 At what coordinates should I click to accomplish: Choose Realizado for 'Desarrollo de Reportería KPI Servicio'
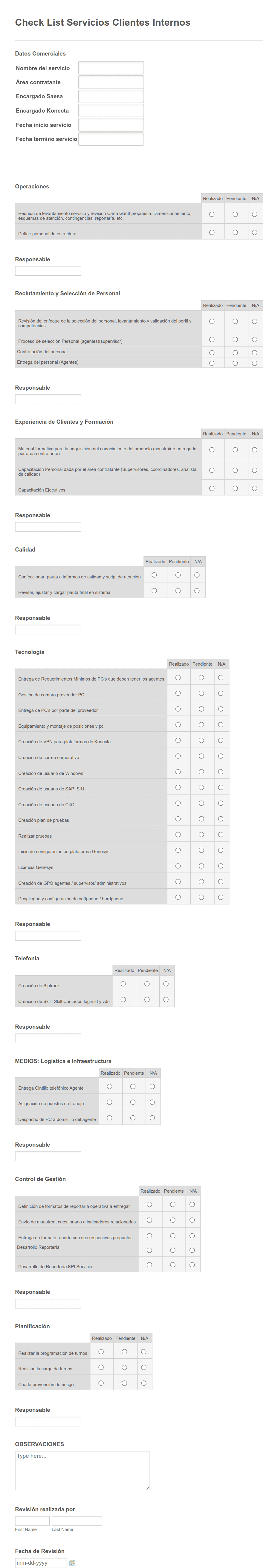[x=149, y=1264]
